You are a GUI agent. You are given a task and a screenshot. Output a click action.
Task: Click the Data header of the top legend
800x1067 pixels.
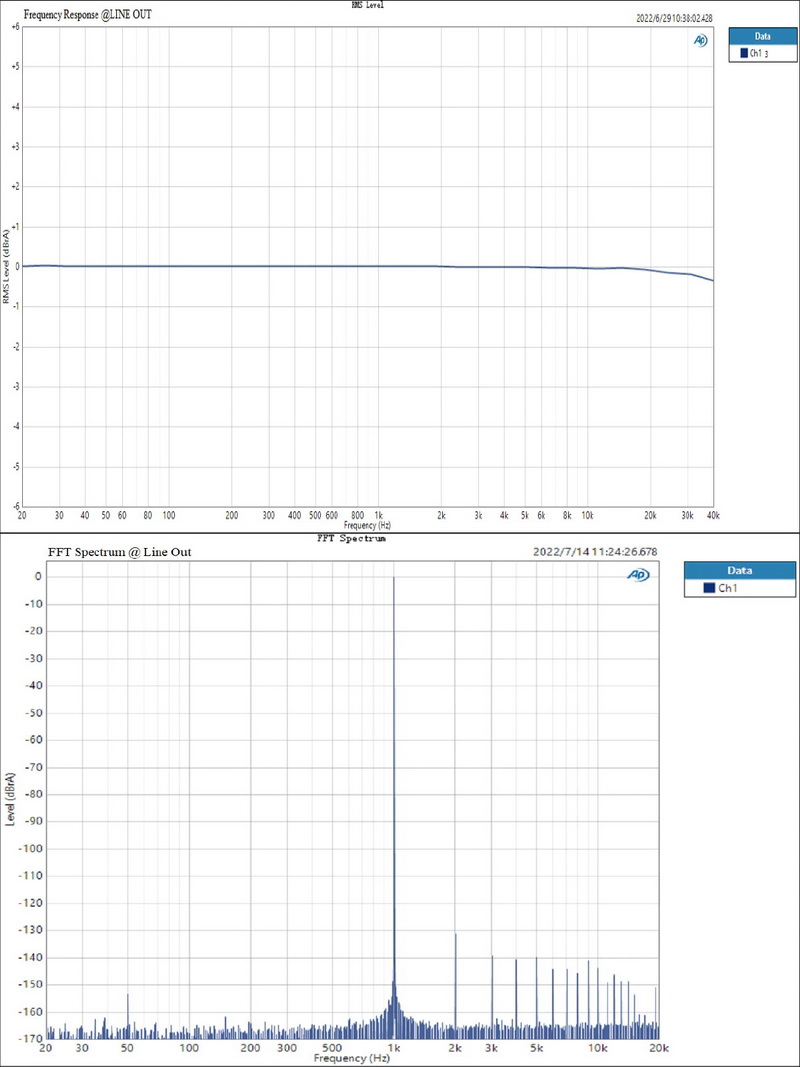coord(763,36)
